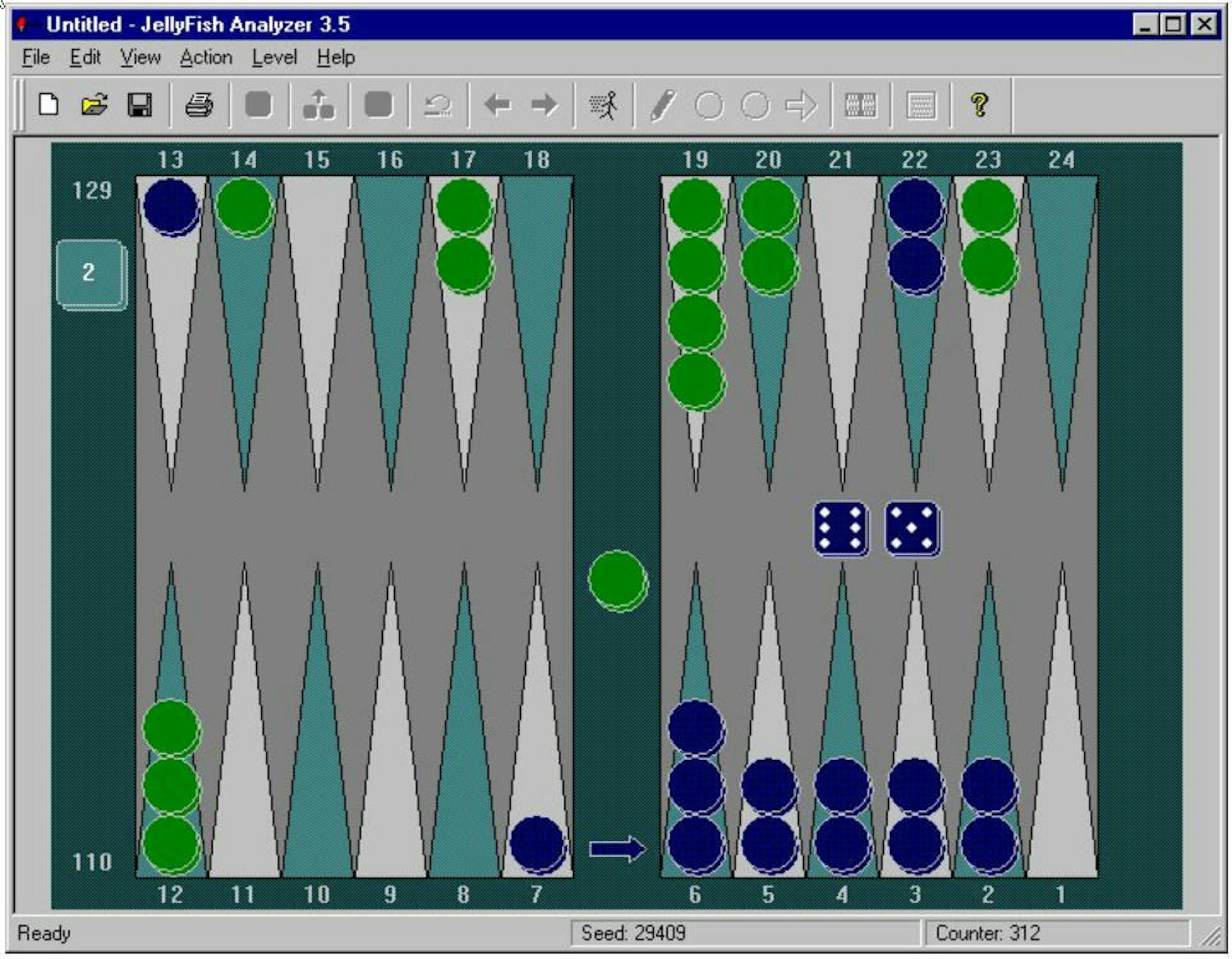Click the Save floppy disk icon
Viewport: 1232px width, 959px height.
140,104
